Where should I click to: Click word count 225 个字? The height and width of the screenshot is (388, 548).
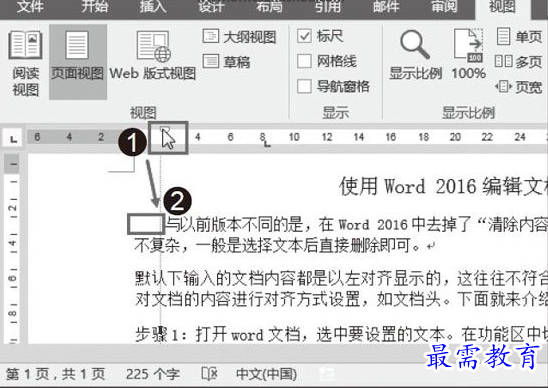click(153, 374)
